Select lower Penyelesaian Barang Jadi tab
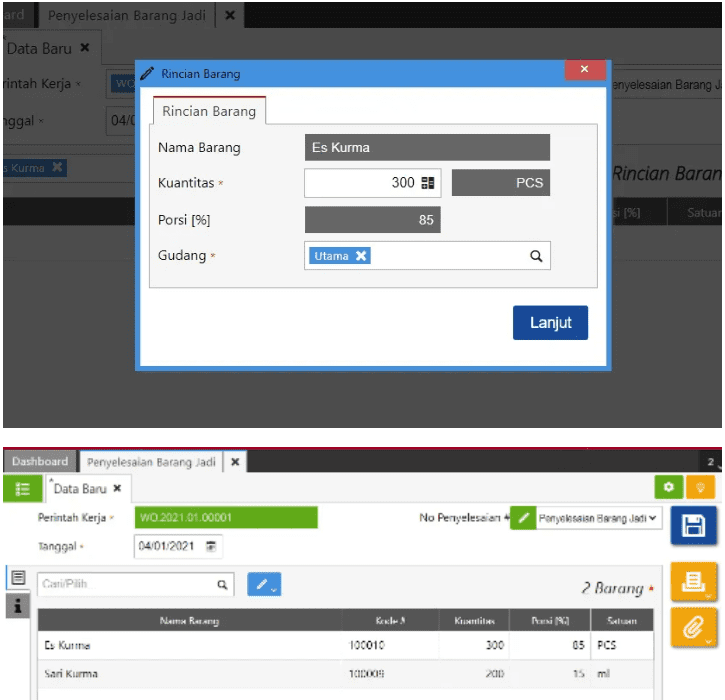The height and width of the screenshot is (700, 725). click(x=151, y=462)
